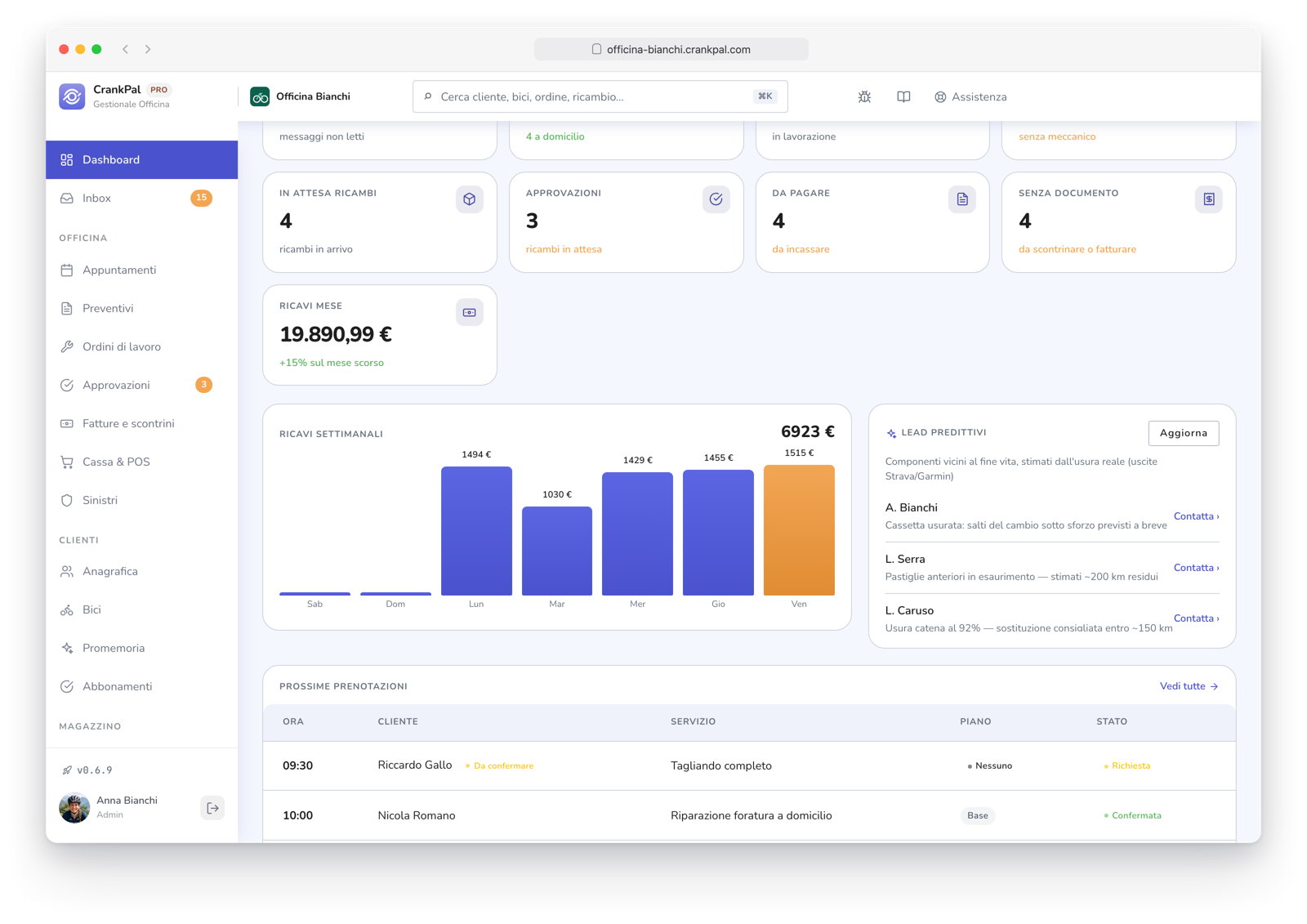Image resolution: width=1307 pixels, height=924 pixels.
Task: Click the Lun revenue bar 1494 €
Action: coord(476,531)
